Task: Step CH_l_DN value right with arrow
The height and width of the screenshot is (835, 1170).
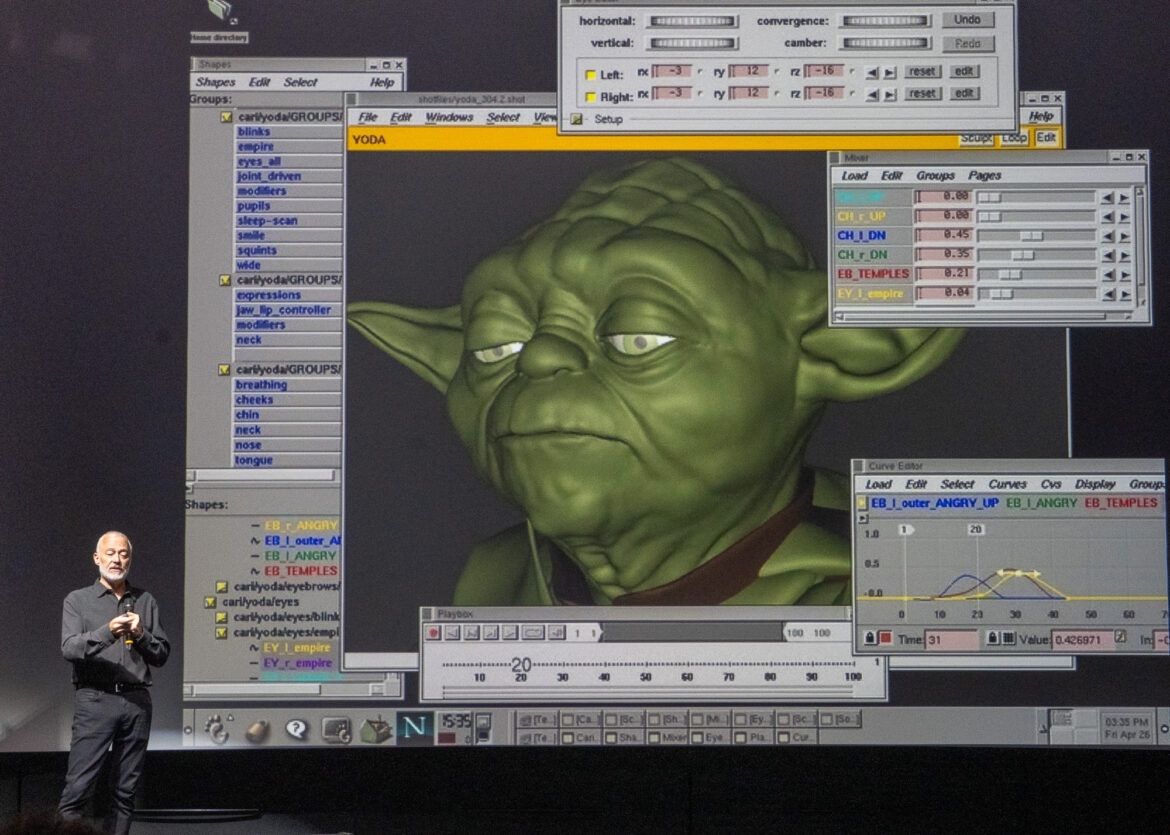Action: [1124, 237]
